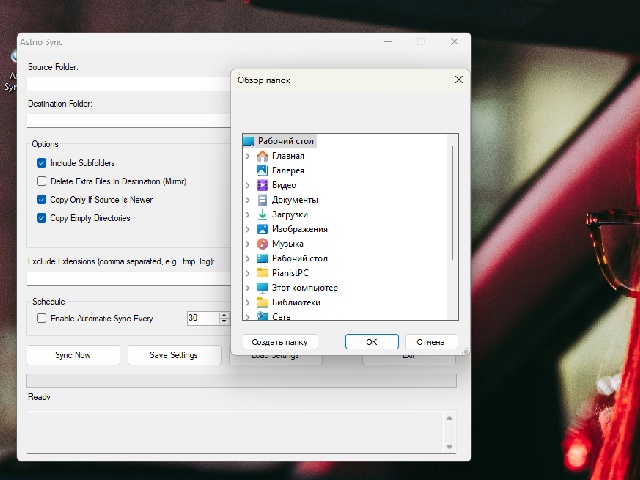Select the Галерея gallery icon
This screenshot has width=640, height=480.
[262, 171]
